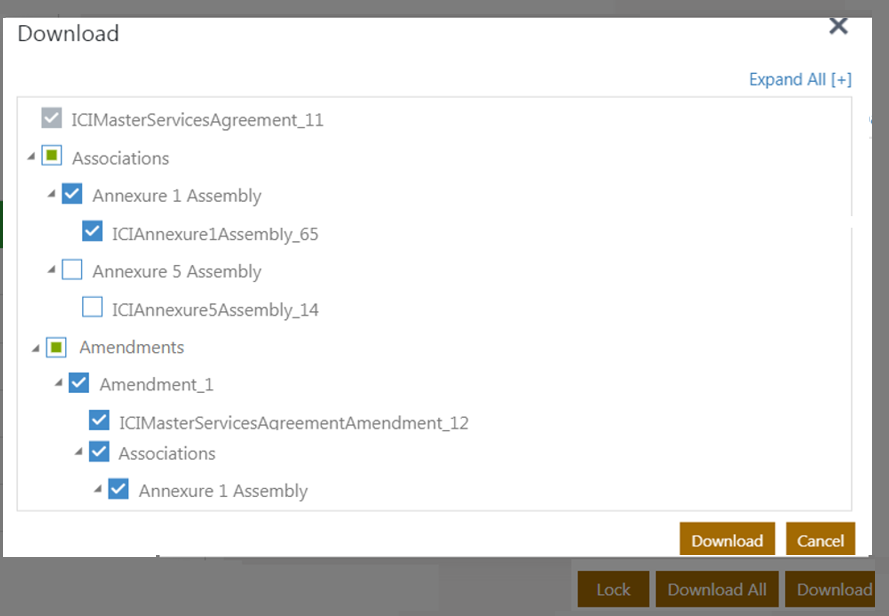Uncheck the ICIAnnexure1Assembly_65 checkbox

pos(92,233)
